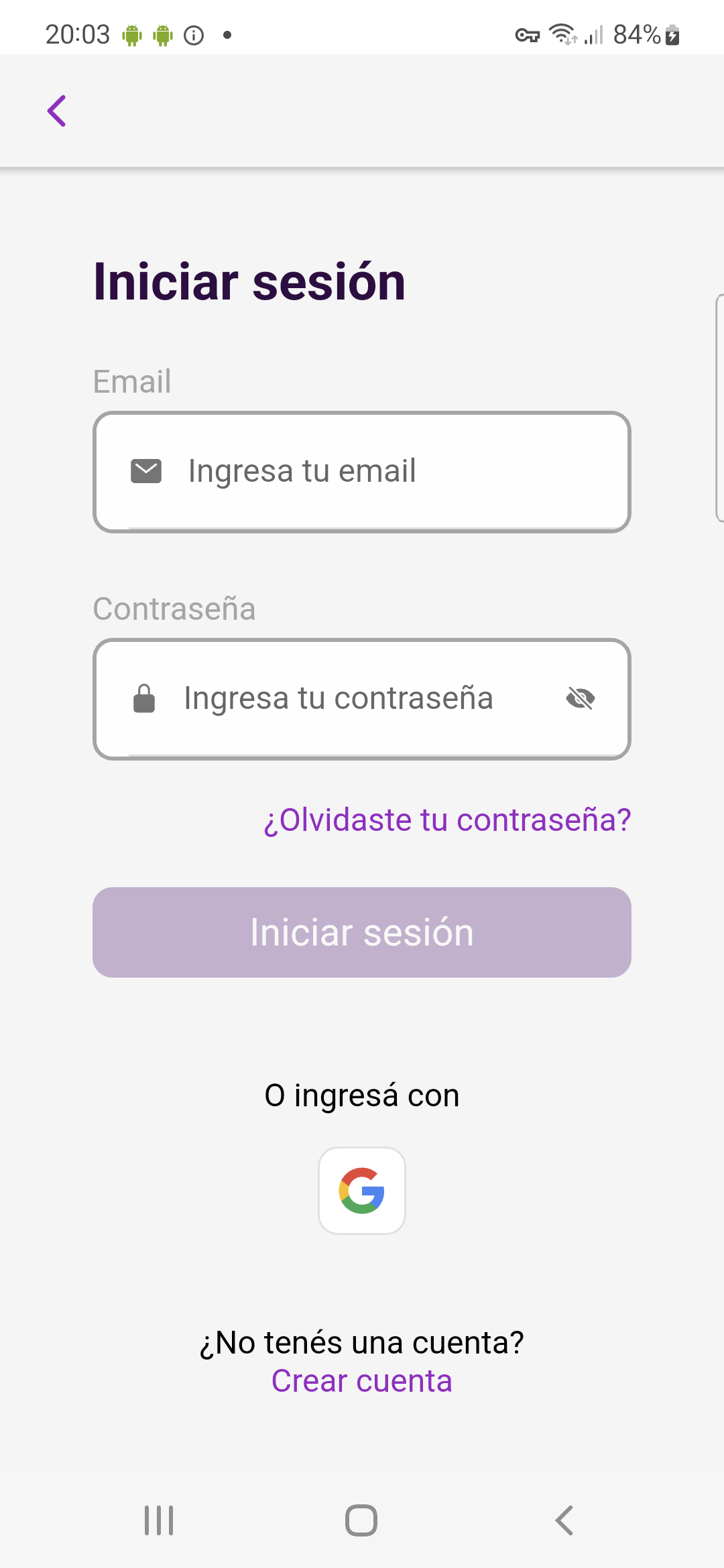Tap the VPN key status icon
Screen dimensions: 724x1568
click(x=528, y=35)
